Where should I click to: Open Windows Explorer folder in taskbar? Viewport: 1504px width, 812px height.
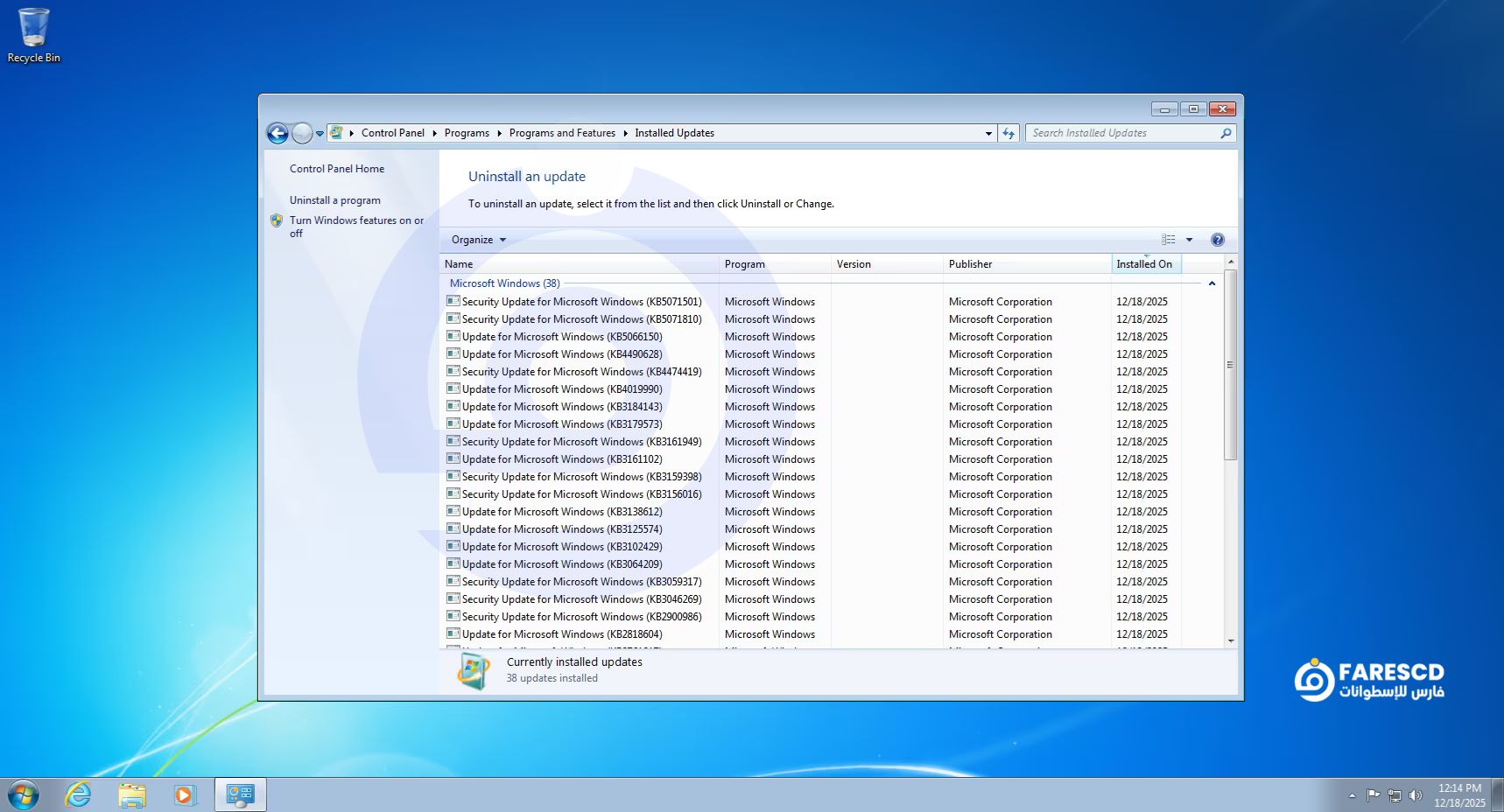(132, 794)
